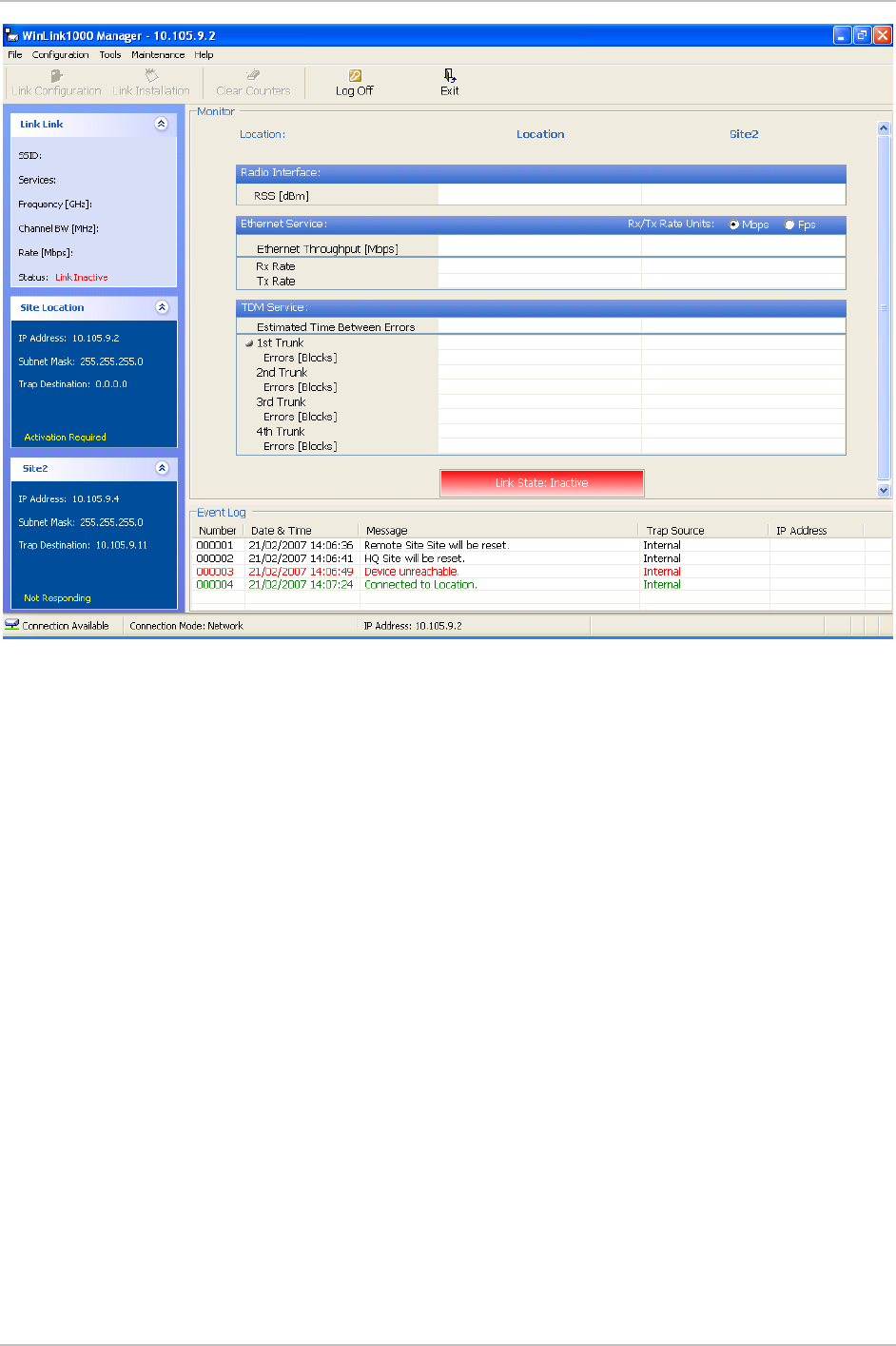Image resolution: width=896 pixels, height=1346 pixels.
Task: Click the Monitor scrollbar down arrow
Action: [x=884, y=490]
